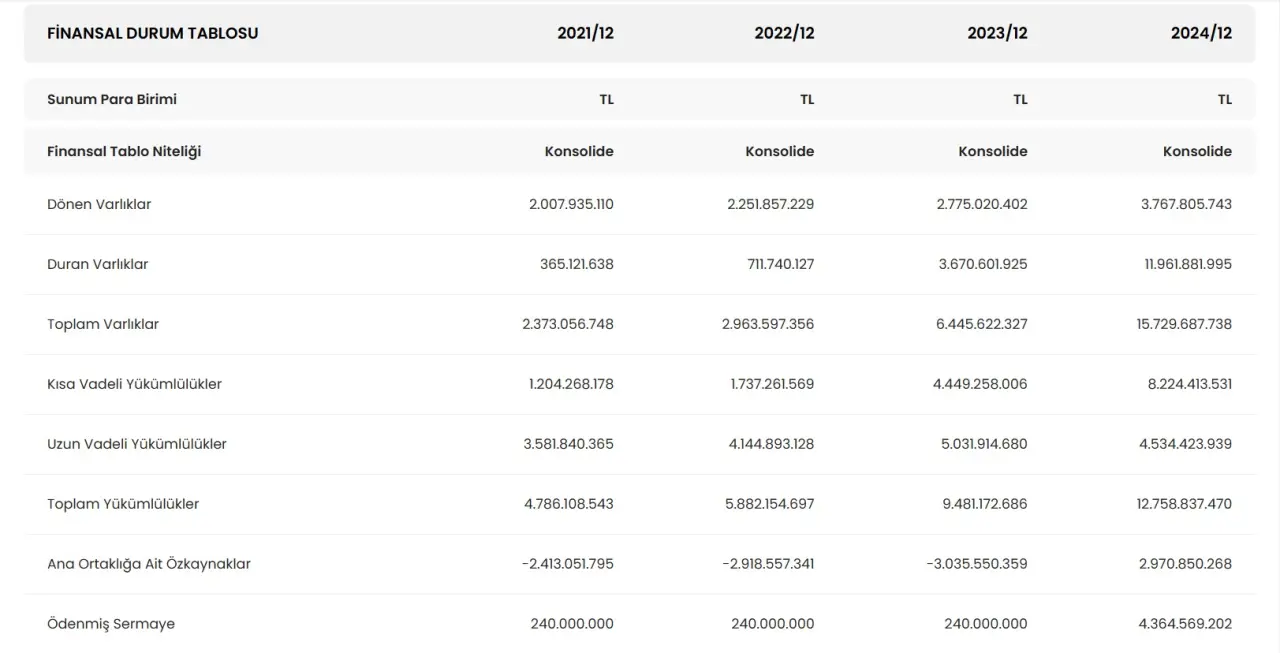
Task: Click the Dönen Varlıklar row label
Action: [99, 204]
